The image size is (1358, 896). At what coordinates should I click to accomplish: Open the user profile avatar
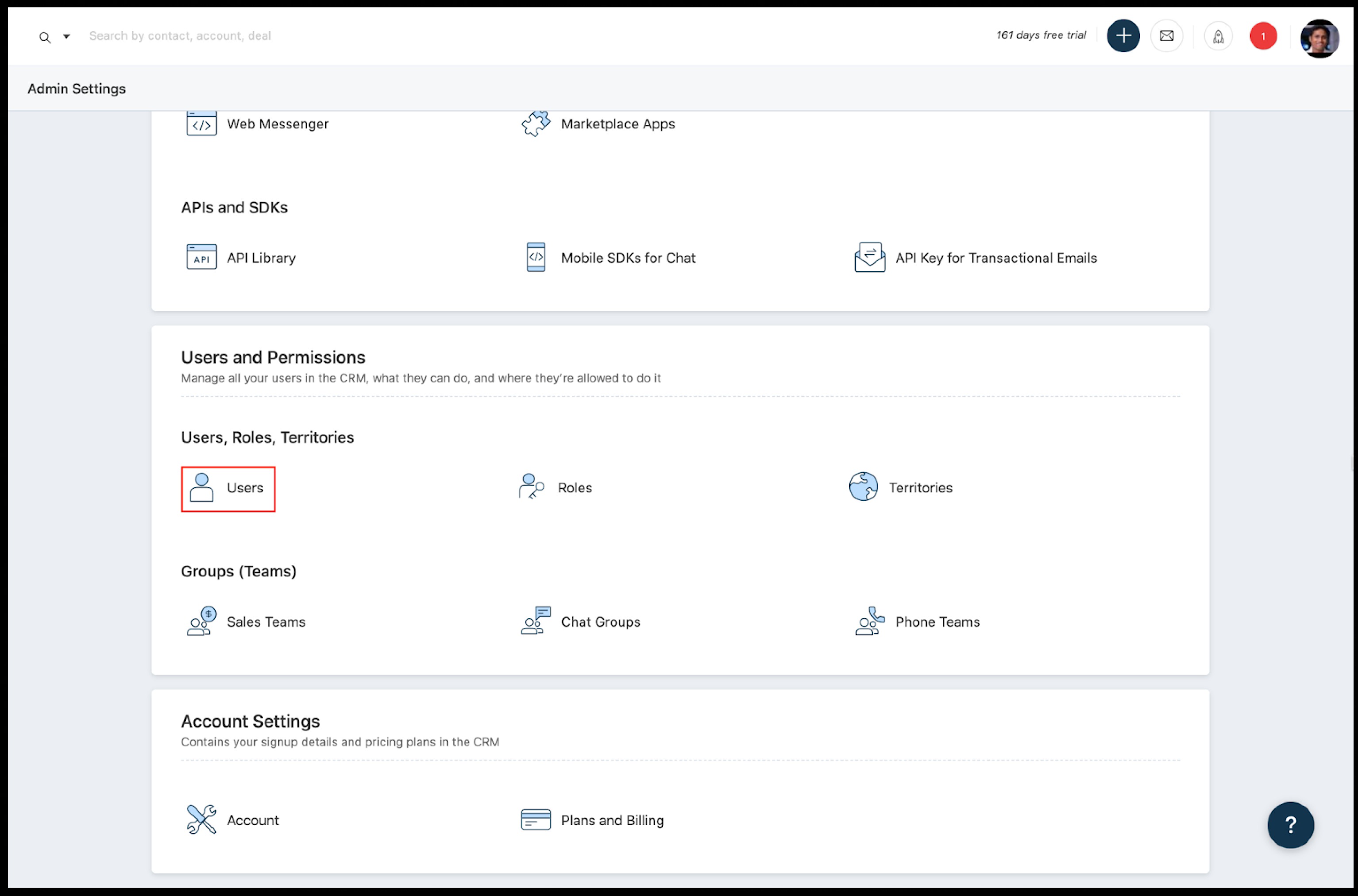coord(1319,38)
